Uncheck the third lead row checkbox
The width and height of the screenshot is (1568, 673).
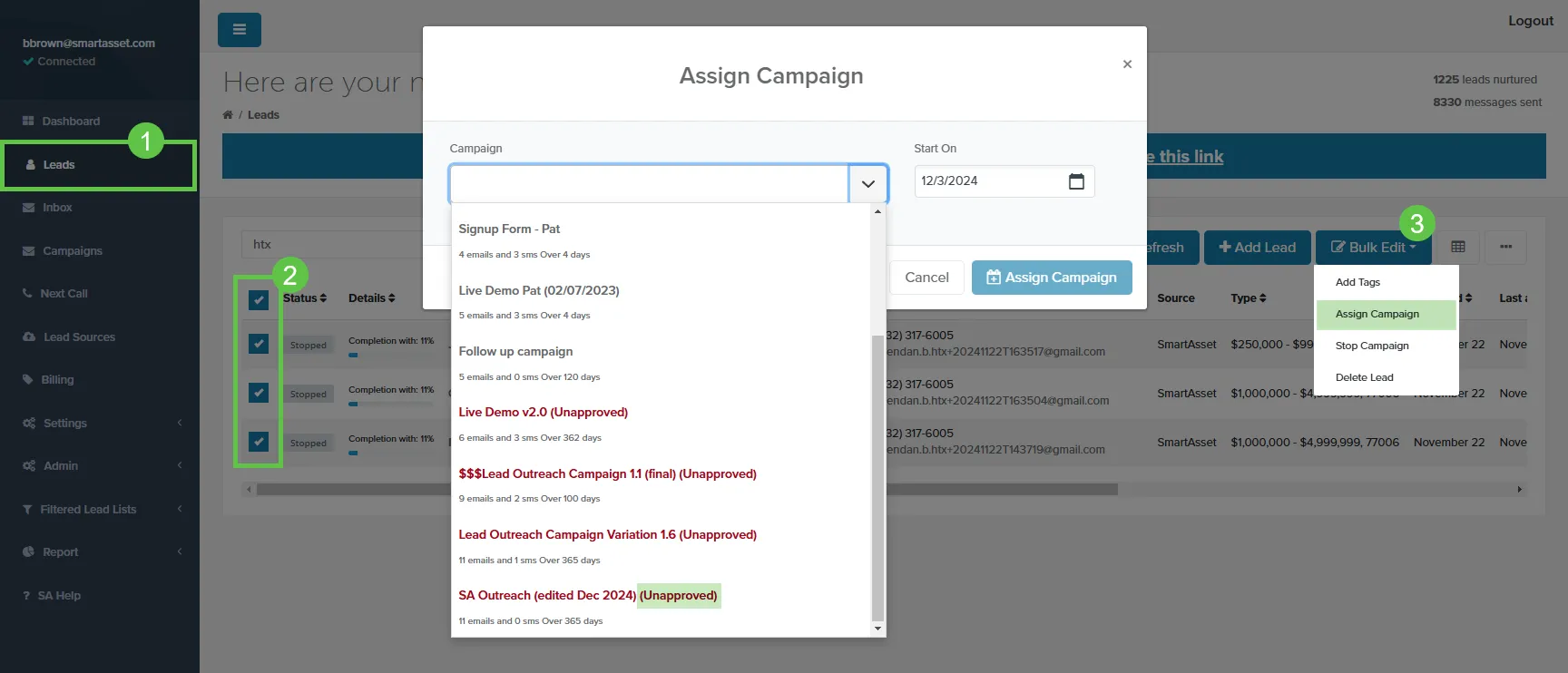coord(259,442)
